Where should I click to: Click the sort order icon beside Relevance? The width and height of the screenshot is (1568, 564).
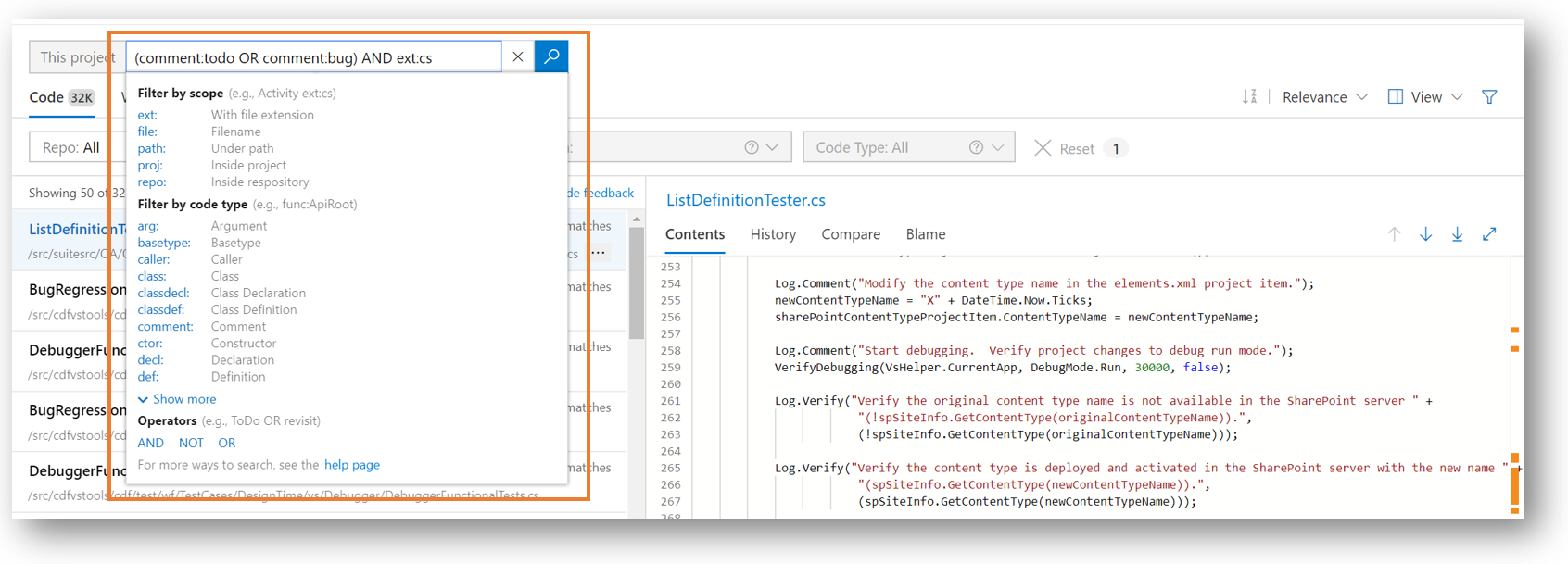(x=1249, y=96)
